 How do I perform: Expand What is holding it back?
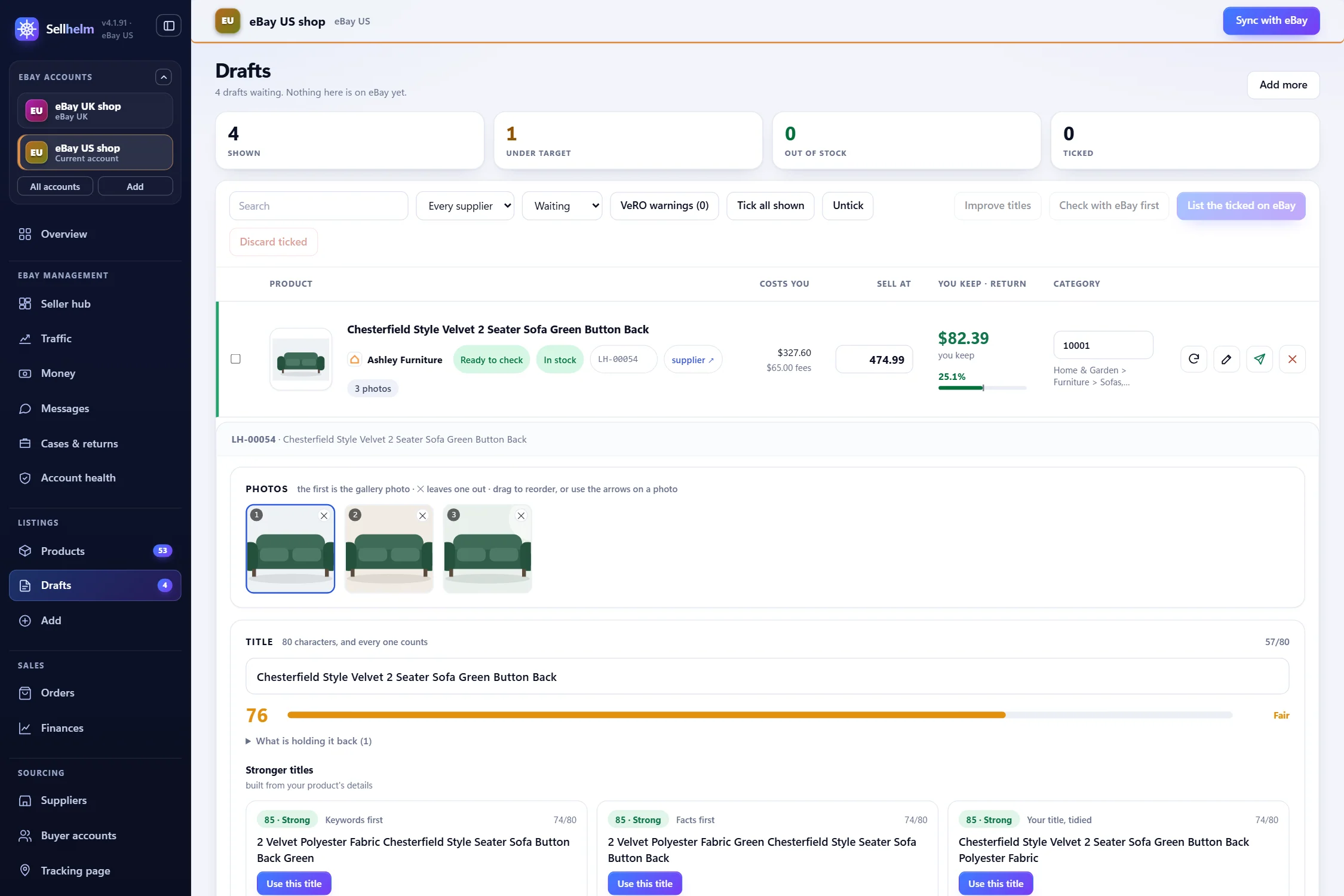point(308,741)
